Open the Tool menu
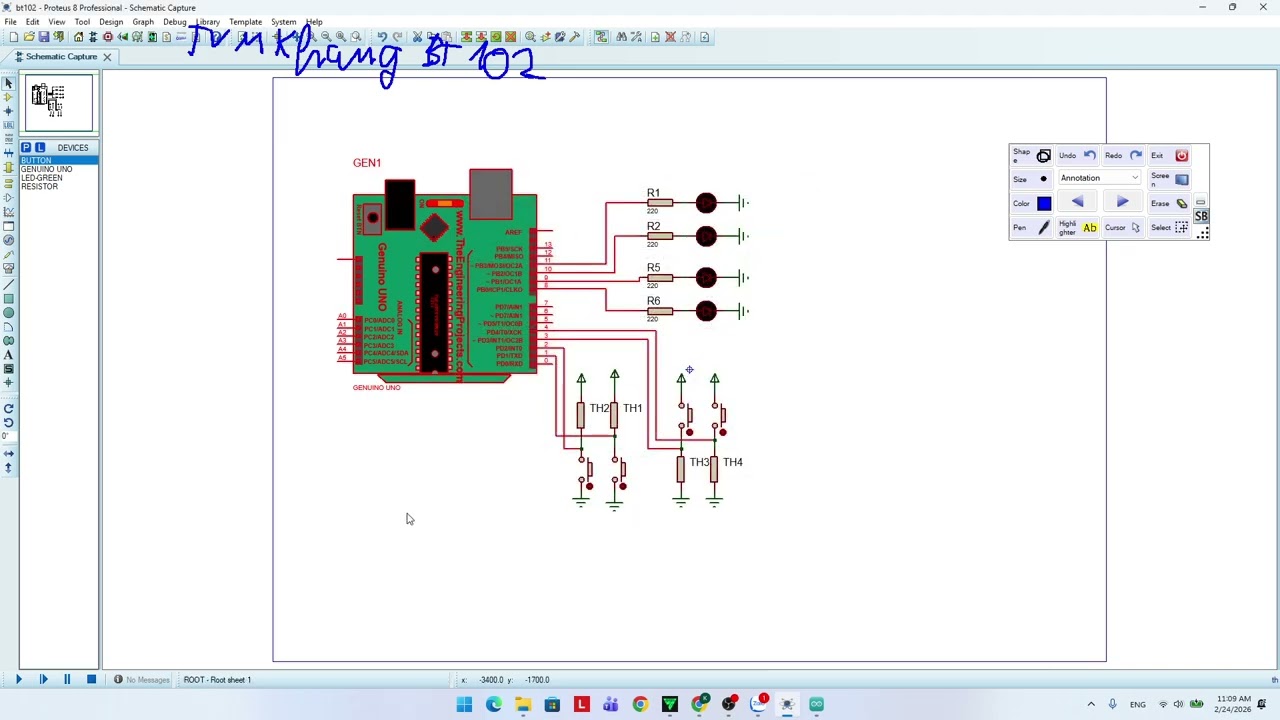The width and height of the screenshot is (1280, 720). [x=82, y=22]
